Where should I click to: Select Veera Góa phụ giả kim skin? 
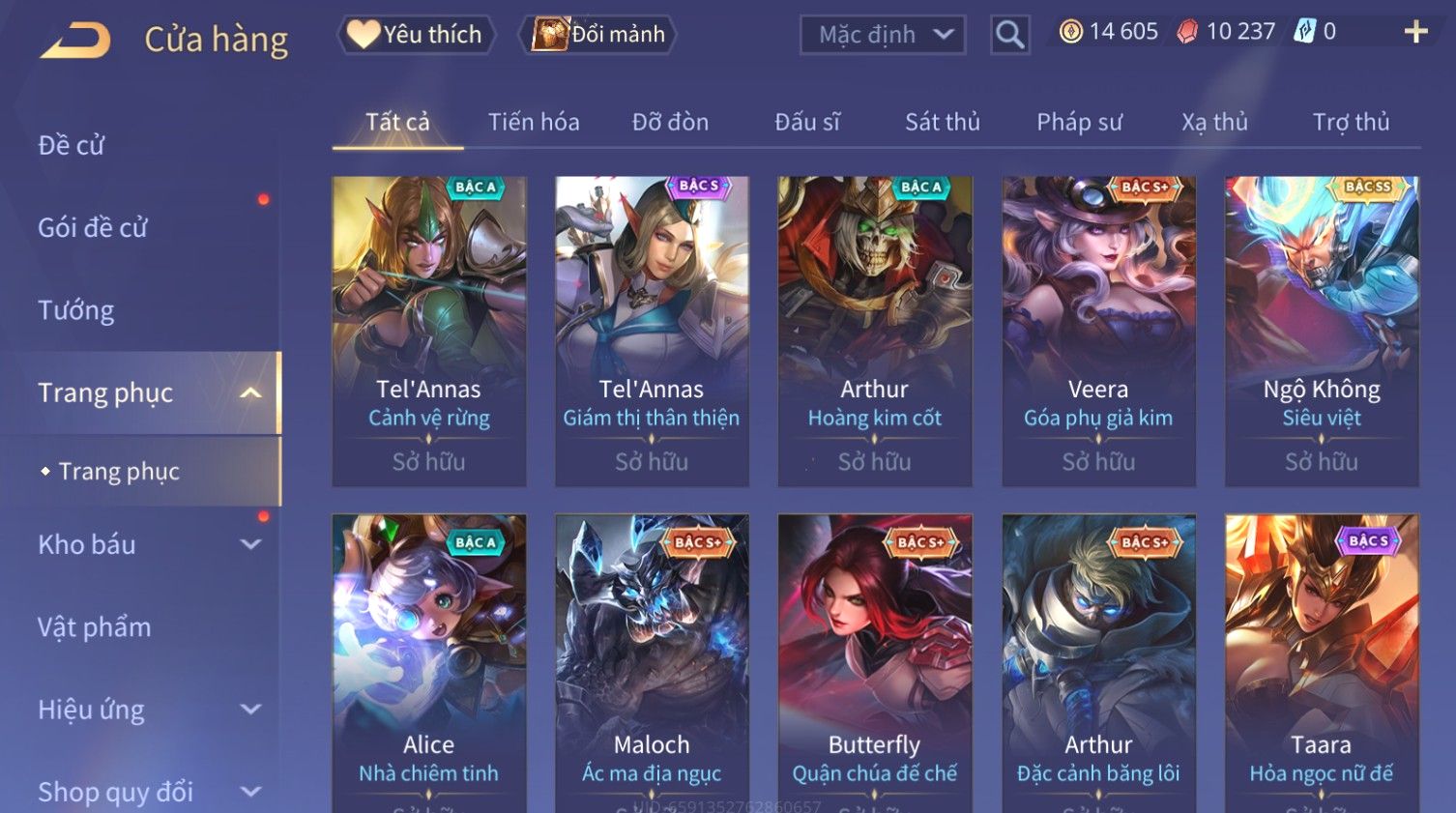(x=1098, y=331)
